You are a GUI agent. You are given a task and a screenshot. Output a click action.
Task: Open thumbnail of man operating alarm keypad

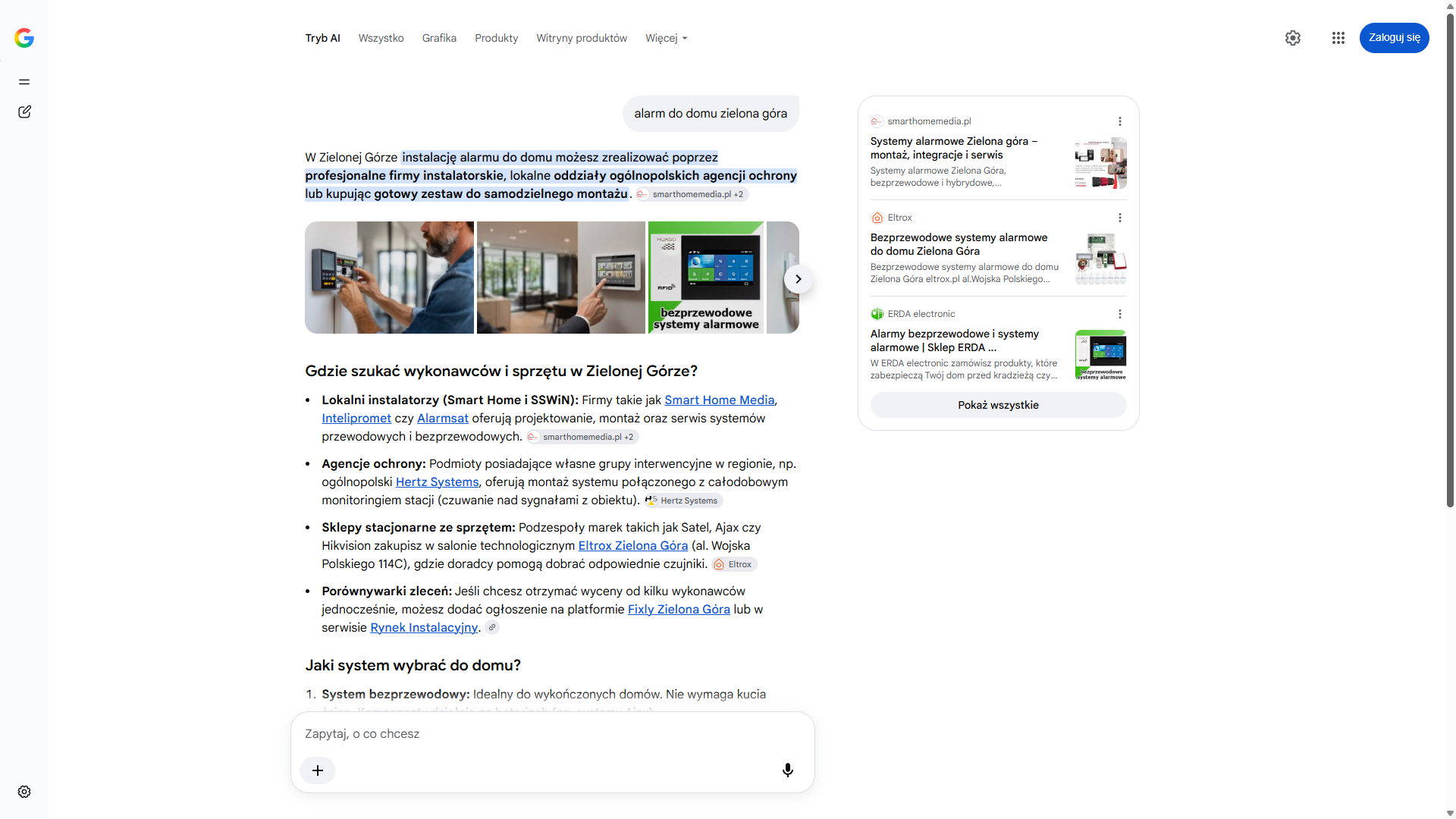389,278
